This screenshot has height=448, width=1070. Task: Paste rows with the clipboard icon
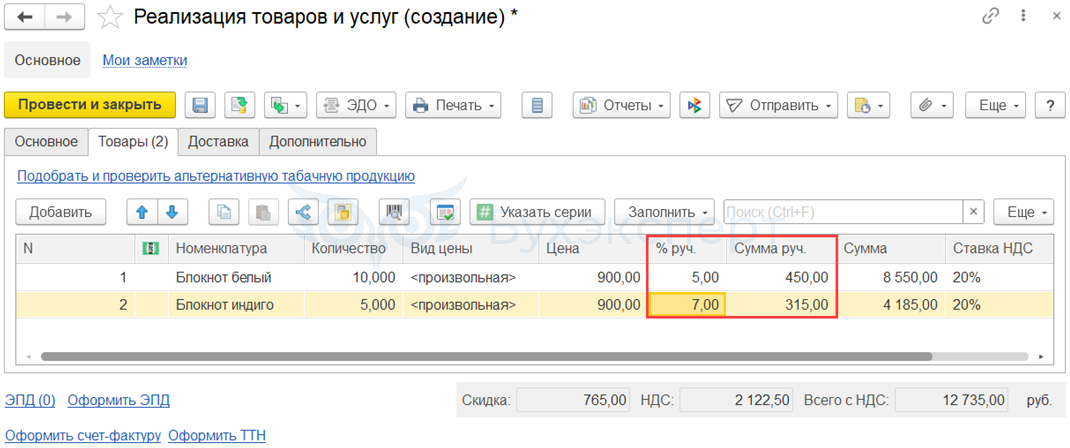tap(263, 212)
